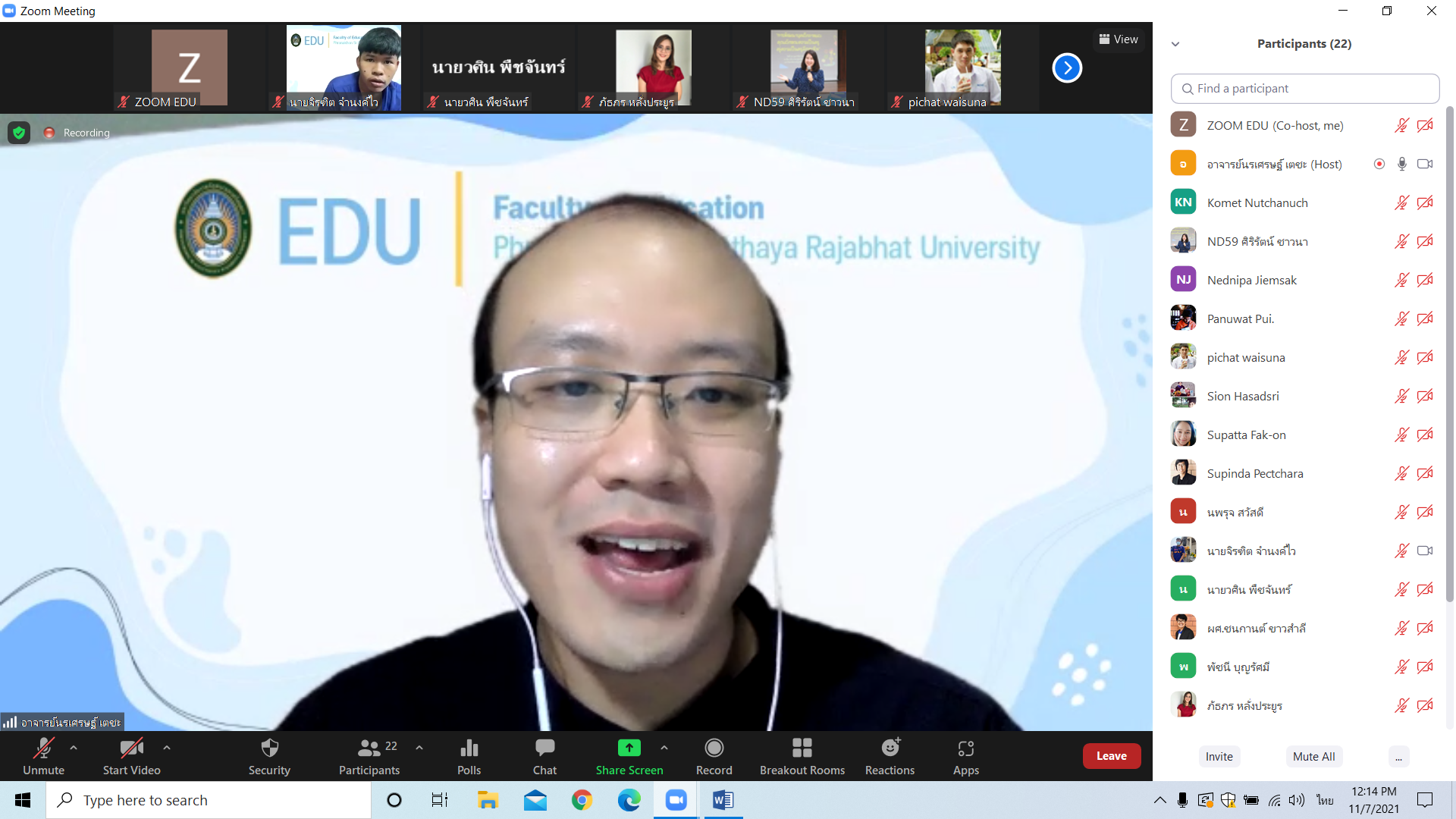1456x819 pixels.
Task: Open the more options ellipsis in Participants panel
Action: click(x=1398, y=756)
